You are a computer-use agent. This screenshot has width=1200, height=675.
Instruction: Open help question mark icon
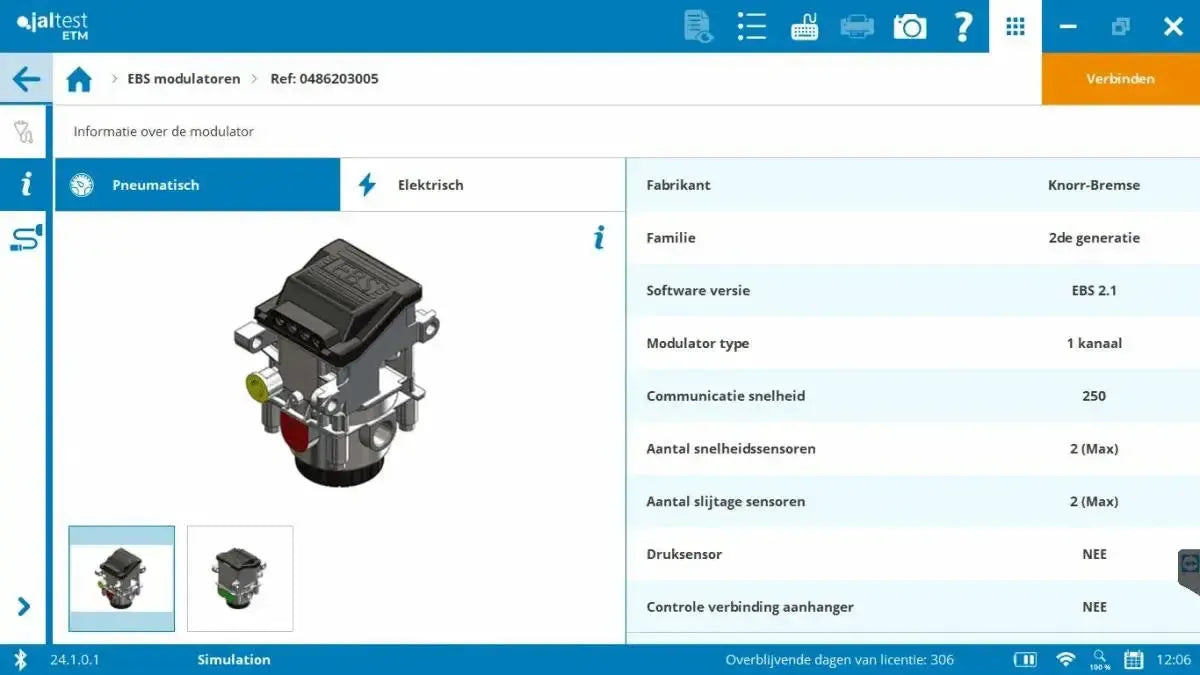962,26
